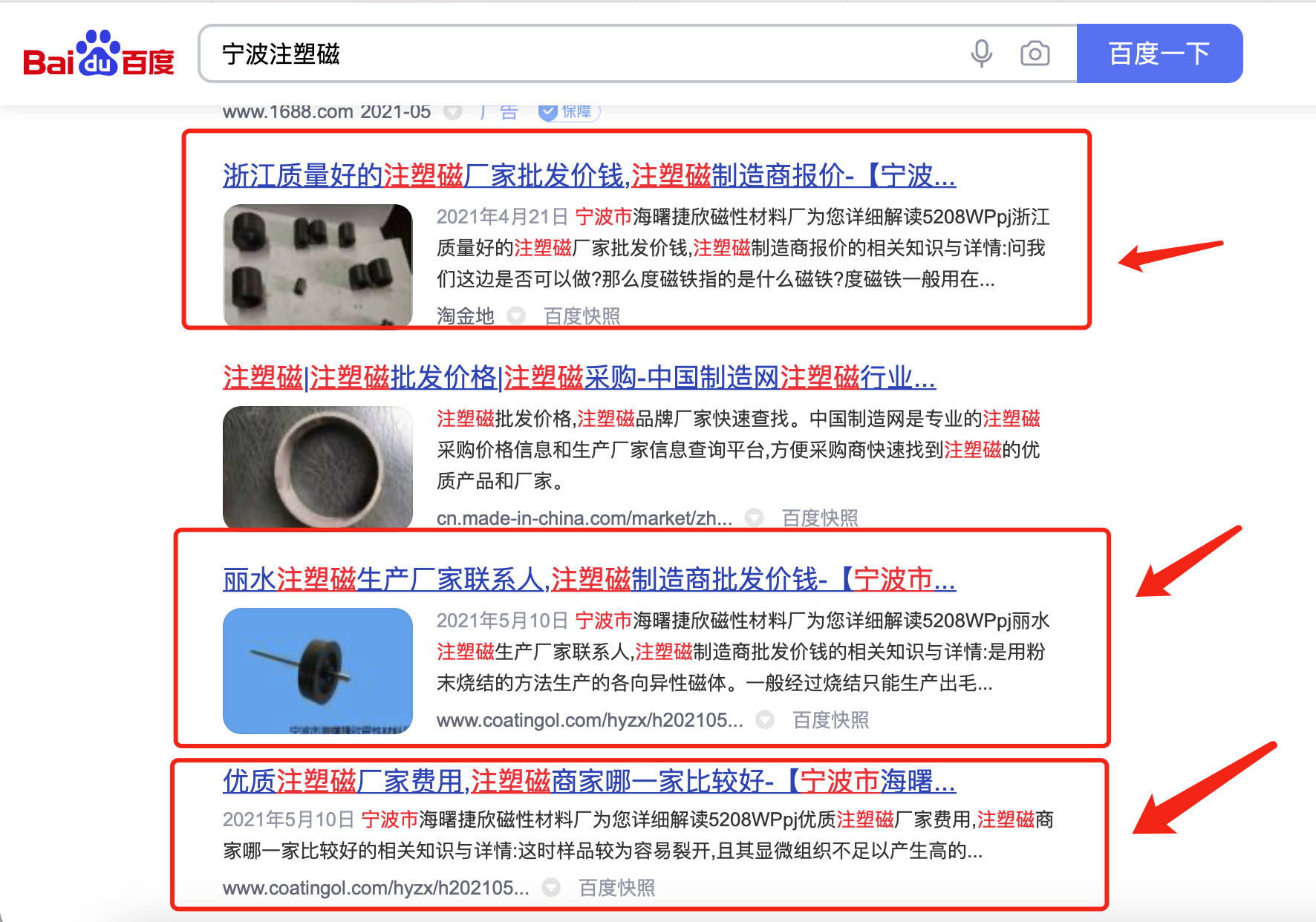This screenshot has height=922, width=1316.
Task: Open 百度快照 beside cn.made-in-china.com link
Action: tap(820, 518)
